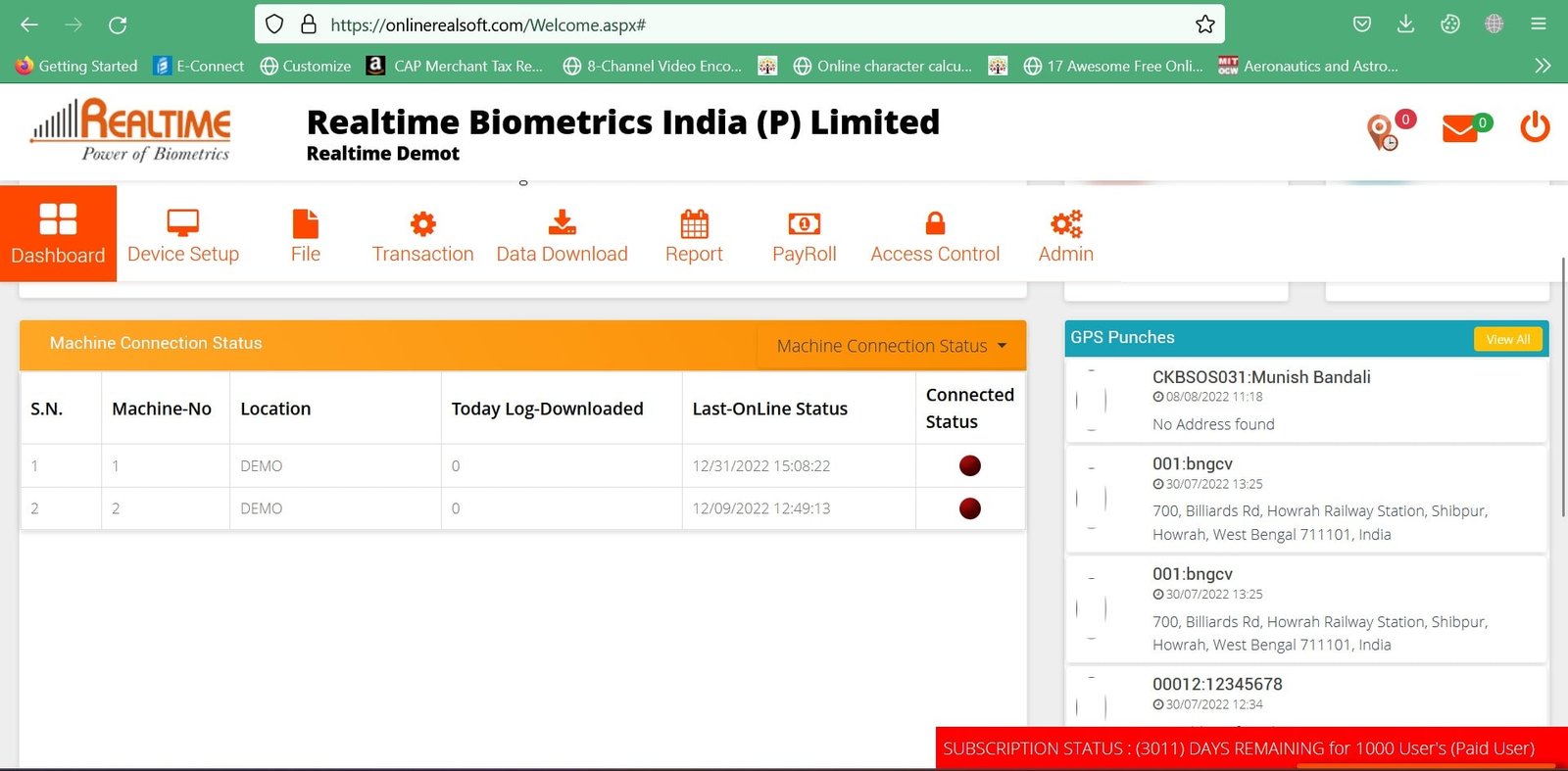Click red status dot for machine 1
The width and height of the screenshot is (1568, 771).
click(x=970, y=465)
